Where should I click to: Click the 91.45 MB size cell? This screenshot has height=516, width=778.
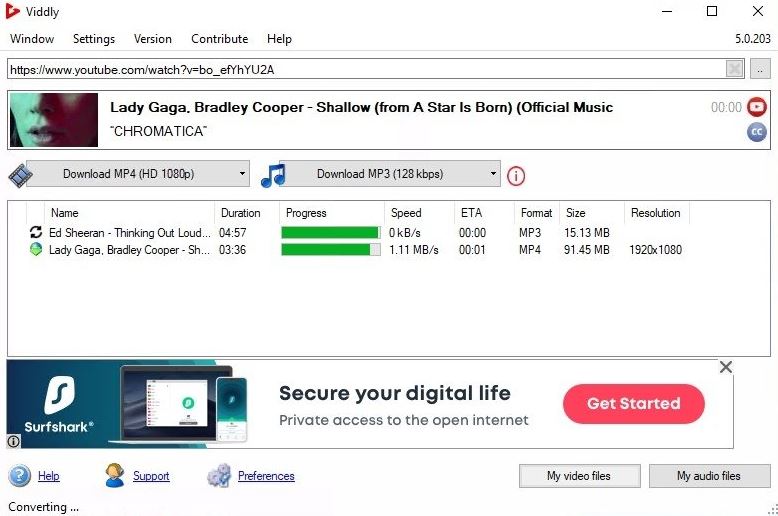click(x=586, y=250)
